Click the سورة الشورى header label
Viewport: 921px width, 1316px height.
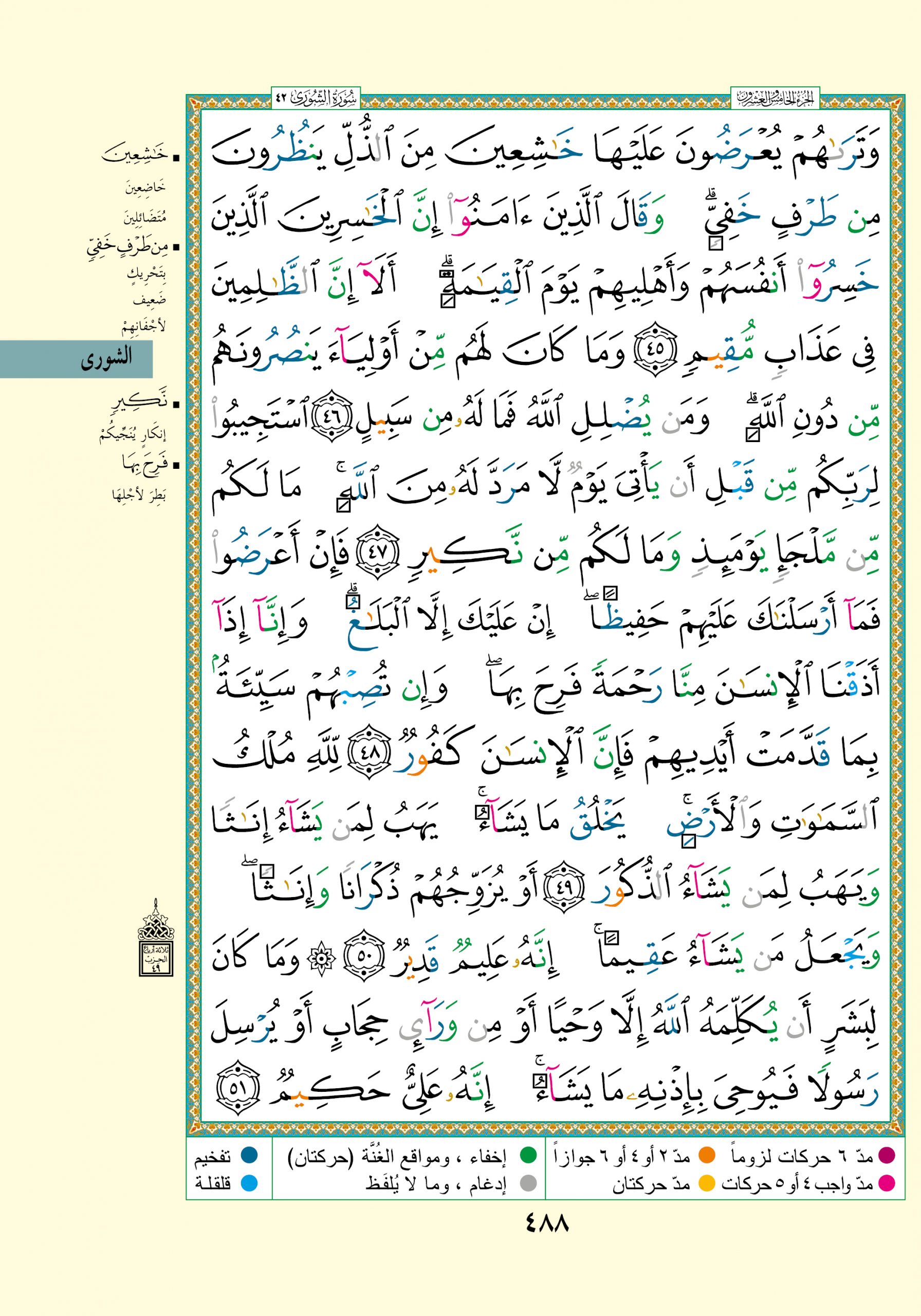(x=314, y=98)
